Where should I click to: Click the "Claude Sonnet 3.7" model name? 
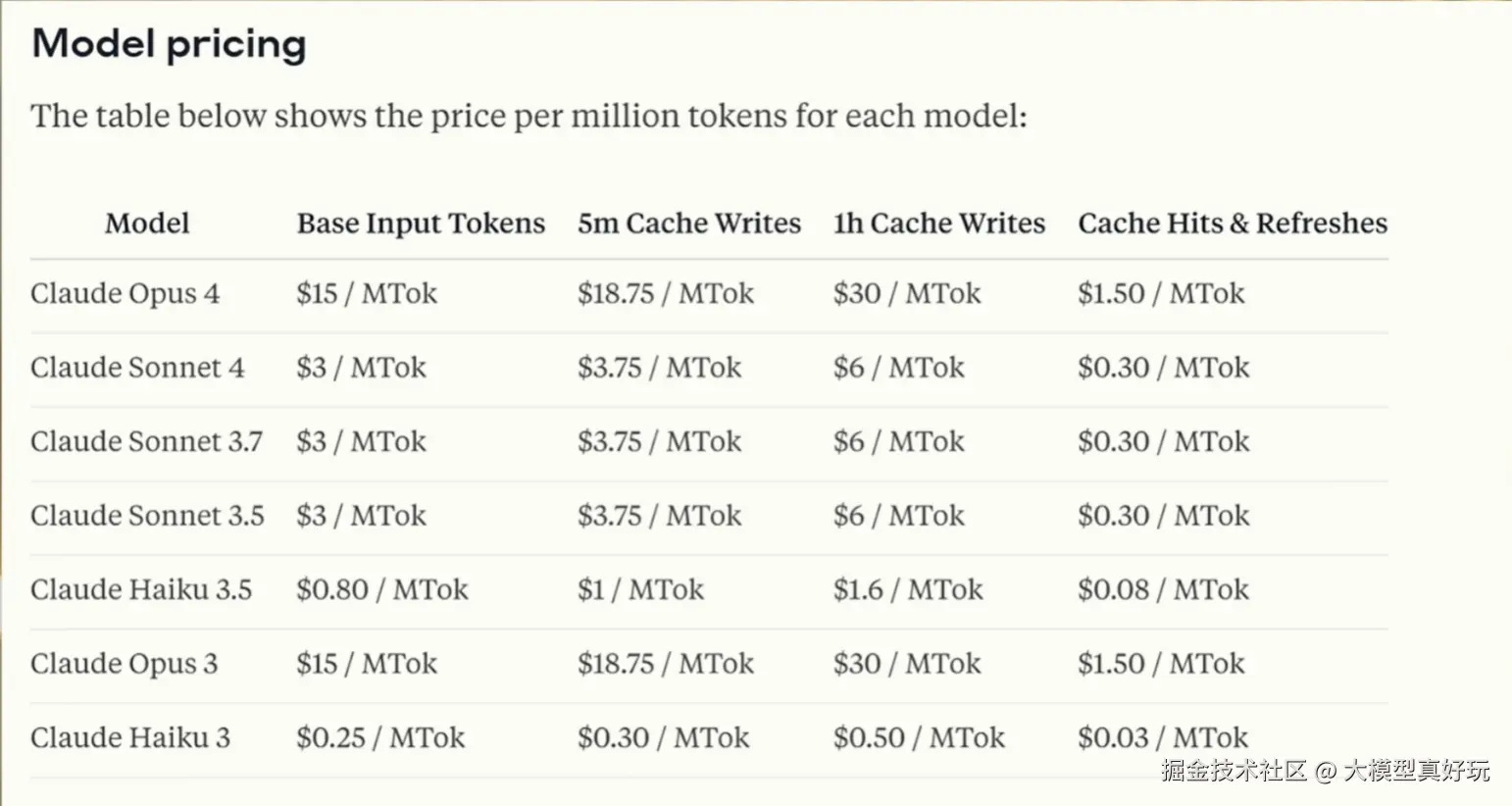tap(146, 442)
